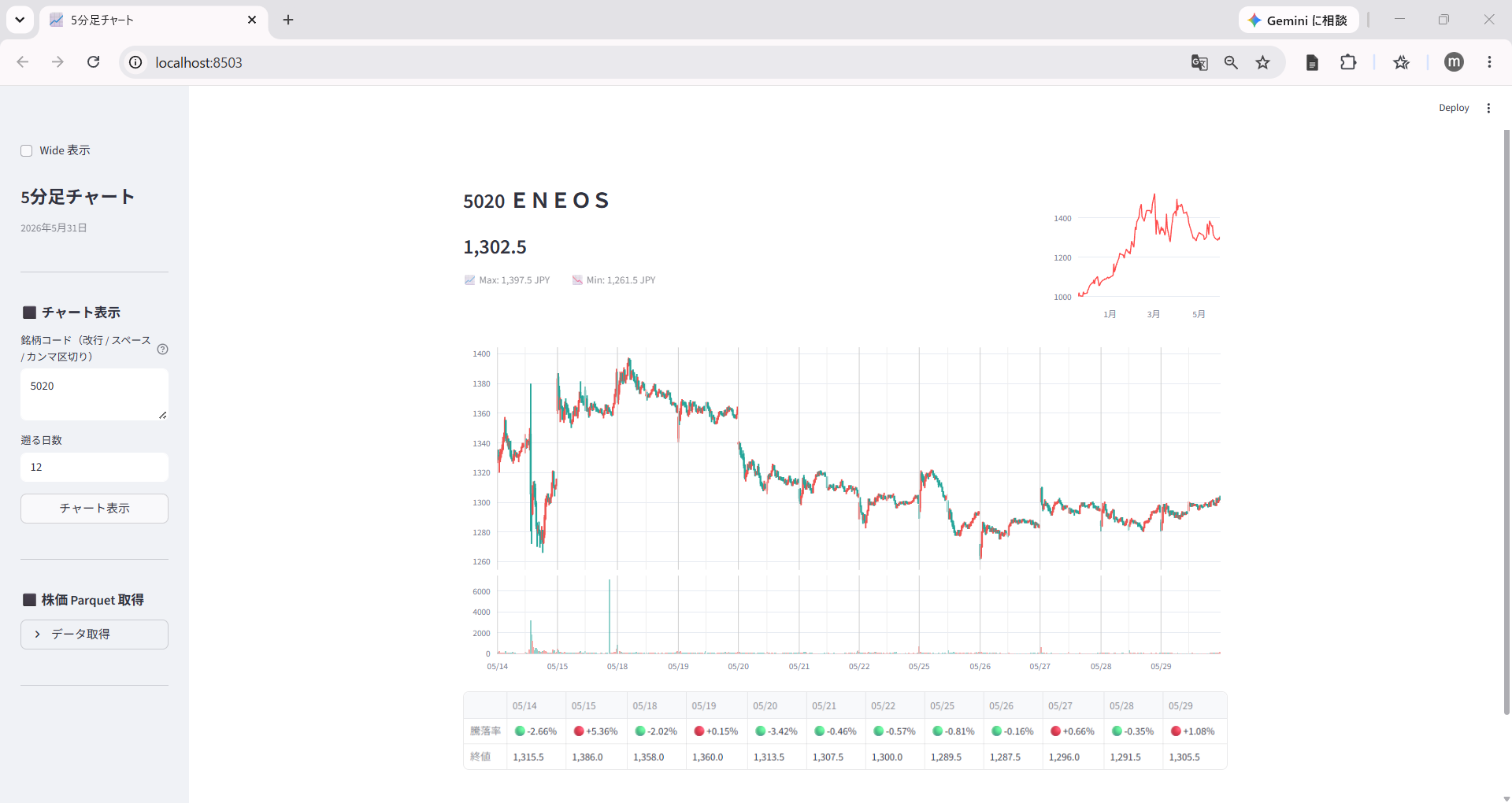Screen dimensions: 1512x803
Task: Open Chrome's three-dot menu
Action: click(1489, 62)
